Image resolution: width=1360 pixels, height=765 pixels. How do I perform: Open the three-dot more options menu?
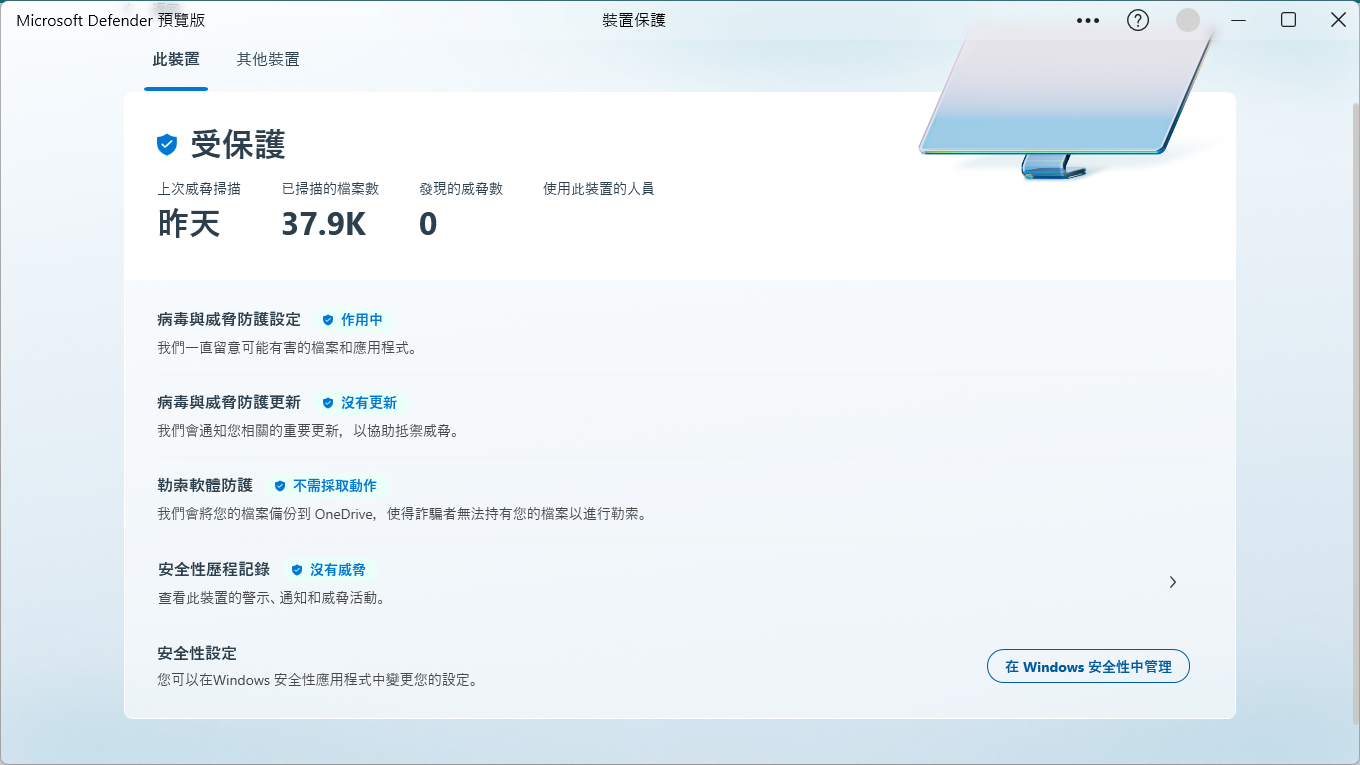tap(1088, 20)
